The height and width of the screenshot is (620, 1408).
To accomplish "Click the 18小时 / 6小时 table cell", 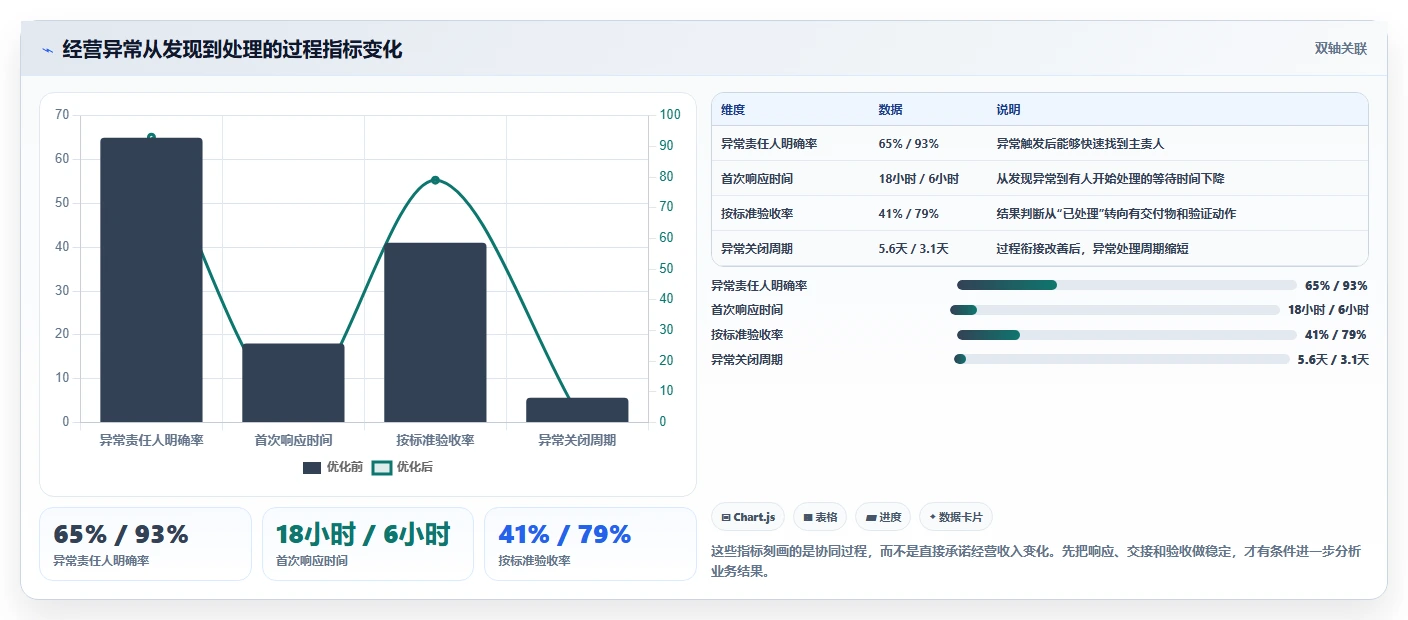I will click(918, 179).
